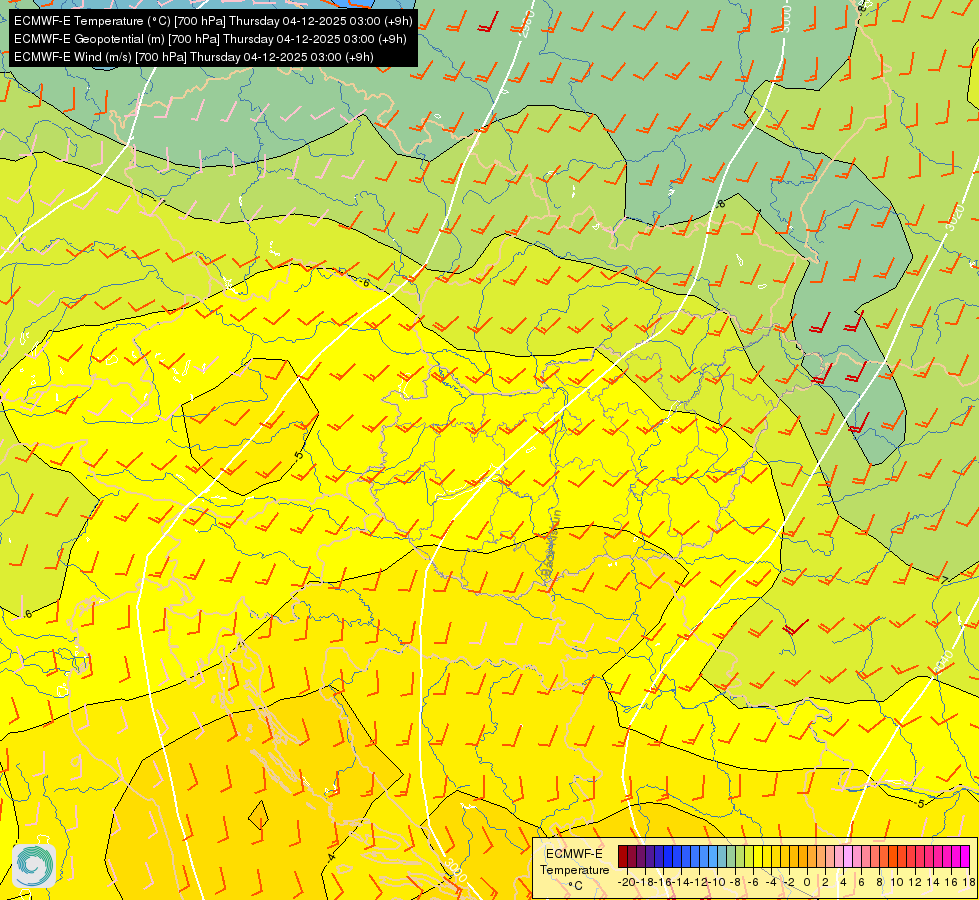This screenshot has height=900, width=979.
Task: Pick the bright yellow swatch at -6
Action: 758,856
